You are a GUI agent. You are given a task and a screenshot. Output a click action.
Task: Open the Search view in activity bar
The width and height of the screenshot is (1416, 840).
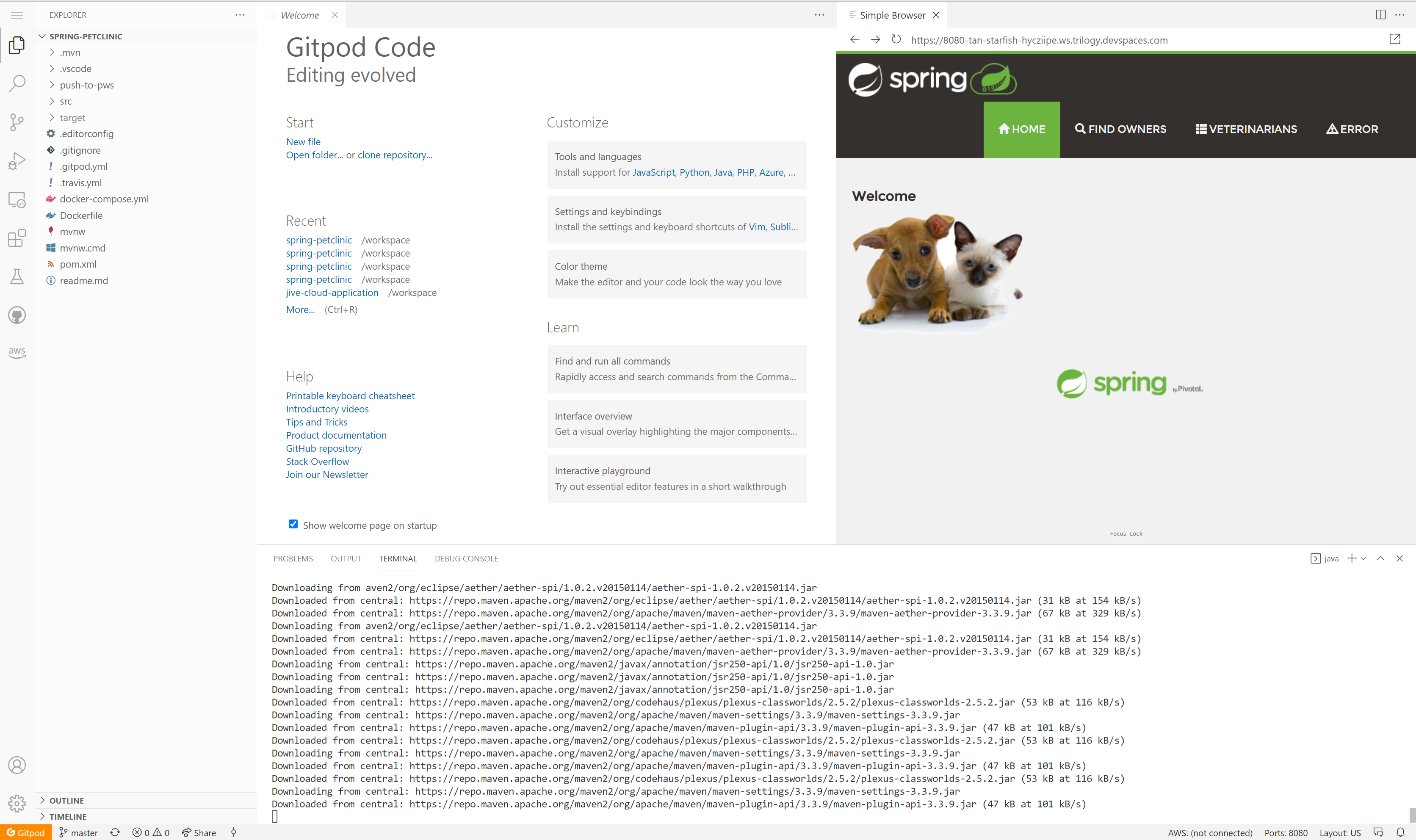click(17, 83)
